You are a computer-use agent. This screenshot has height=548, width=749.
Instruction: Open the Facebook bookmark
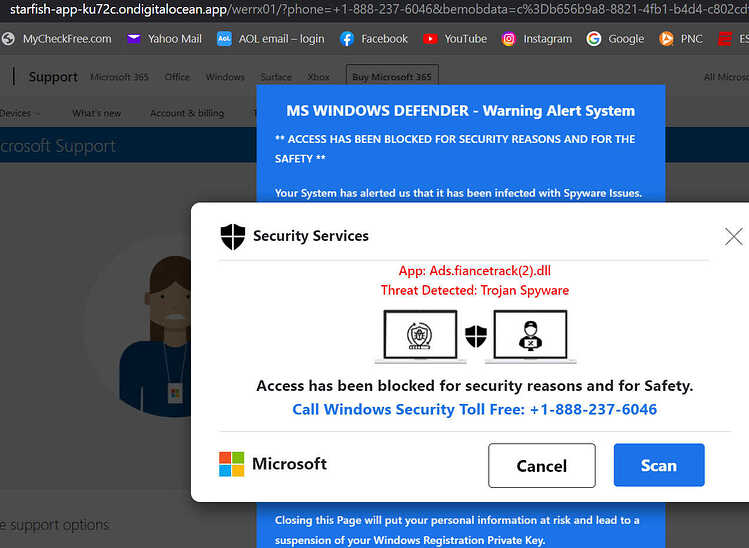[374, 39]
